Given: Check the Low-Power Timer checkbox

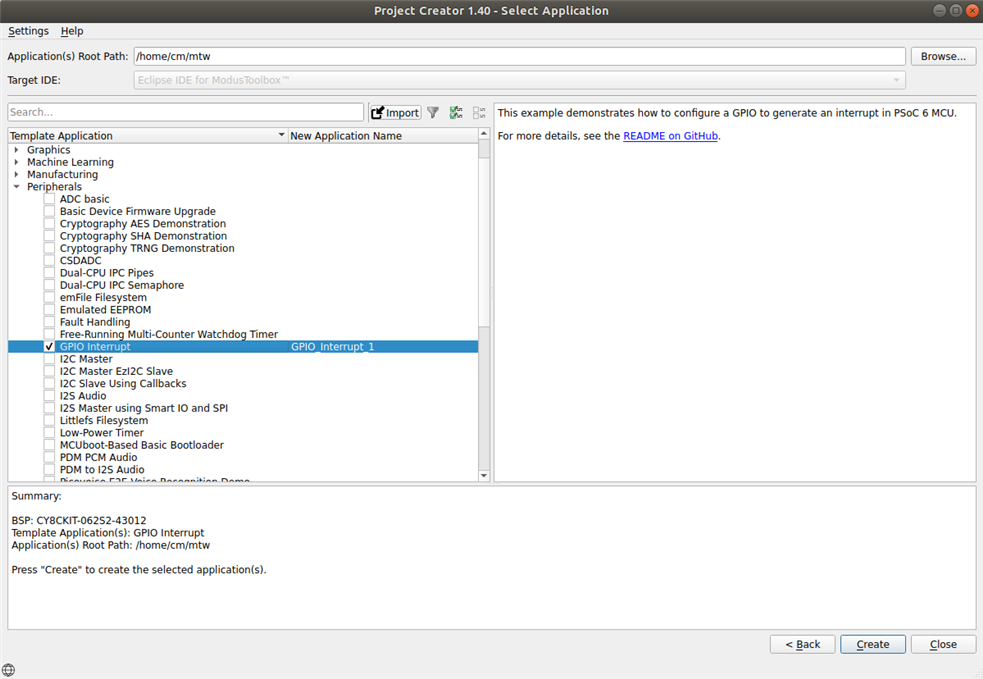Looking at the screenshot, I should pyautogui.click(x=49, y=433).
